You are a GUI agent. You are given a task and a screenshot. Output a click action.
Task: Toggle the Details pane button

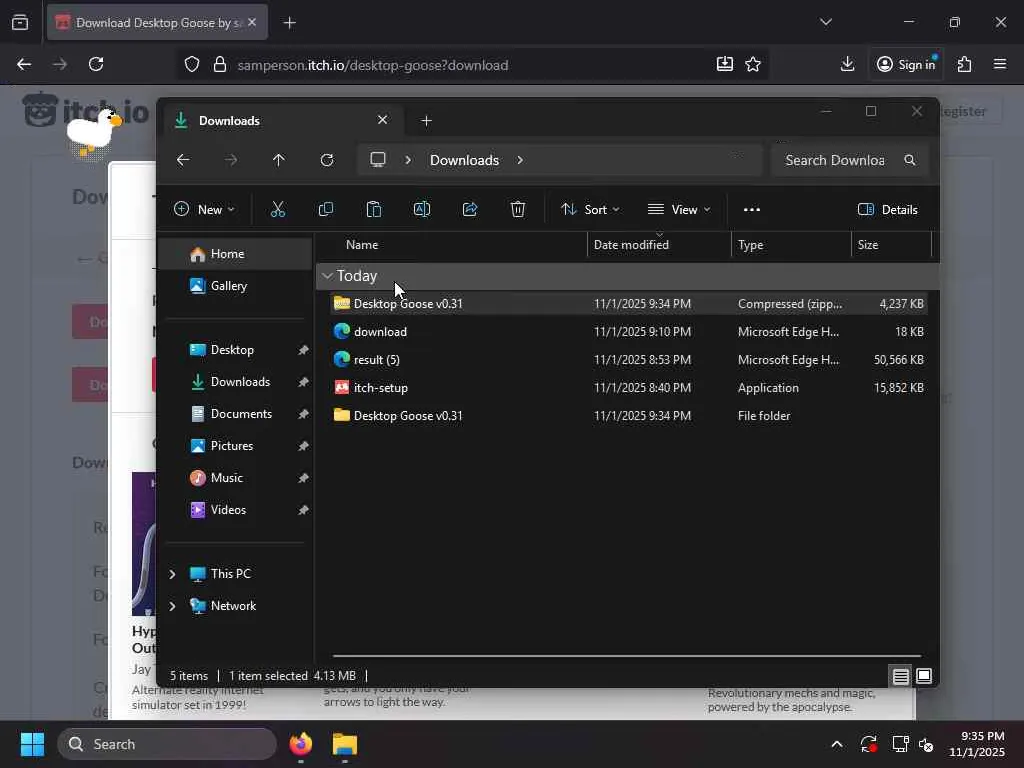888,210
